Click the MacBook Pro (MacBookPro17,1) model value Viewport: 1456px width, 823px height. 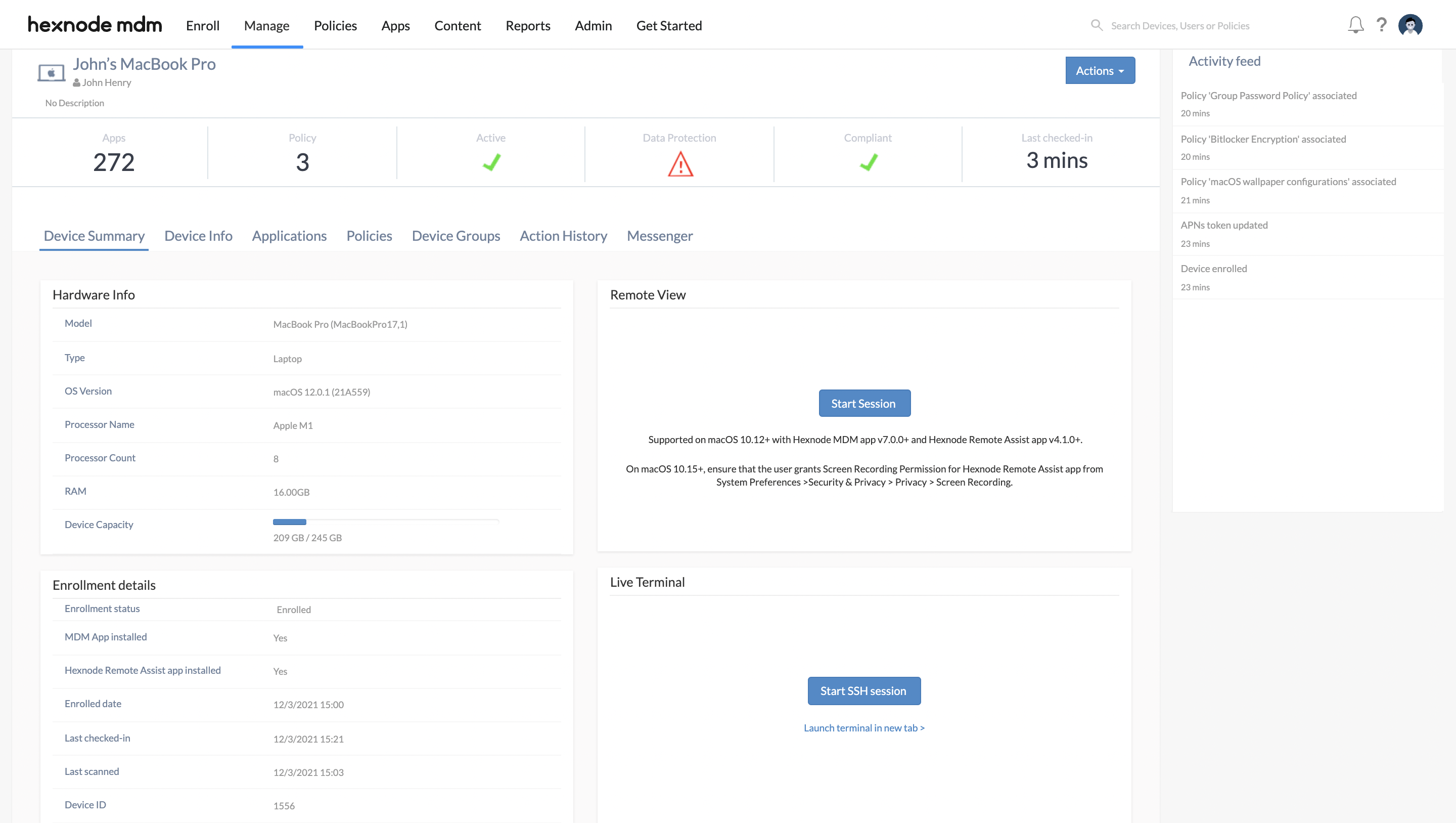[340, 324]
